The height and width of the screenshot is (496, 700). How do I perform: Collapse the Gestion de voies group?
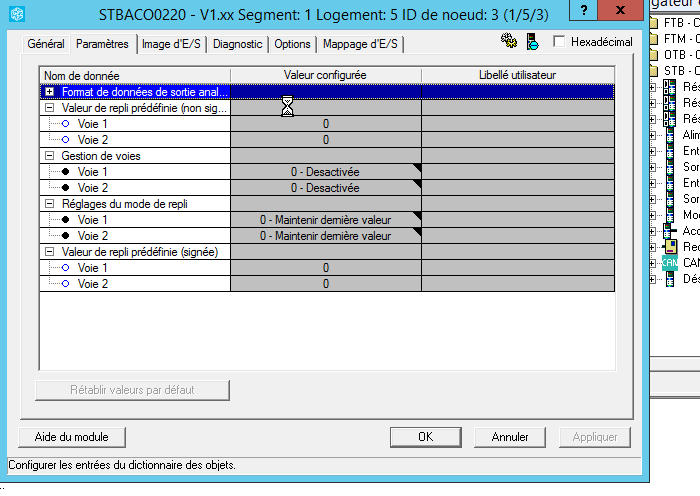[49, 156]
